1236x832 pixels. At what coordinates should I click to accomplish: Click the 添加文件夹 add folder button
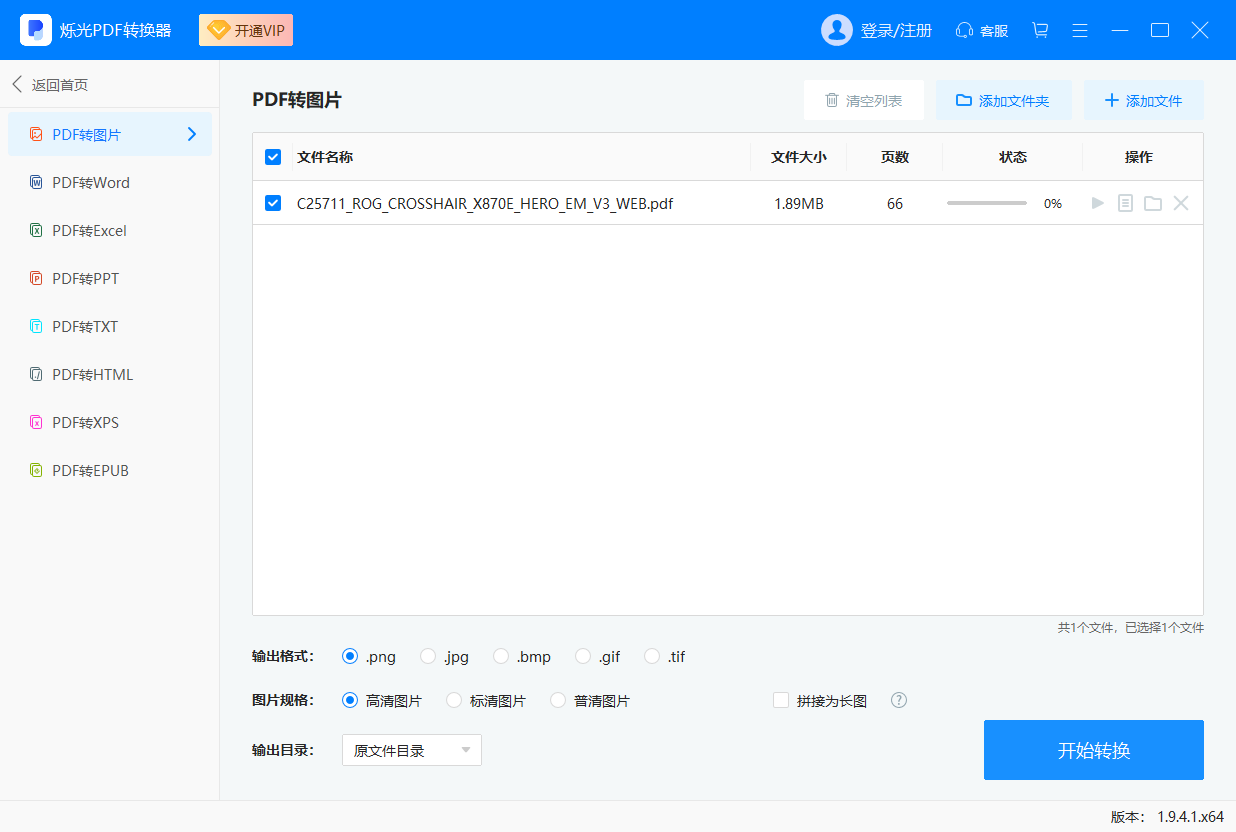[1004, 100]
